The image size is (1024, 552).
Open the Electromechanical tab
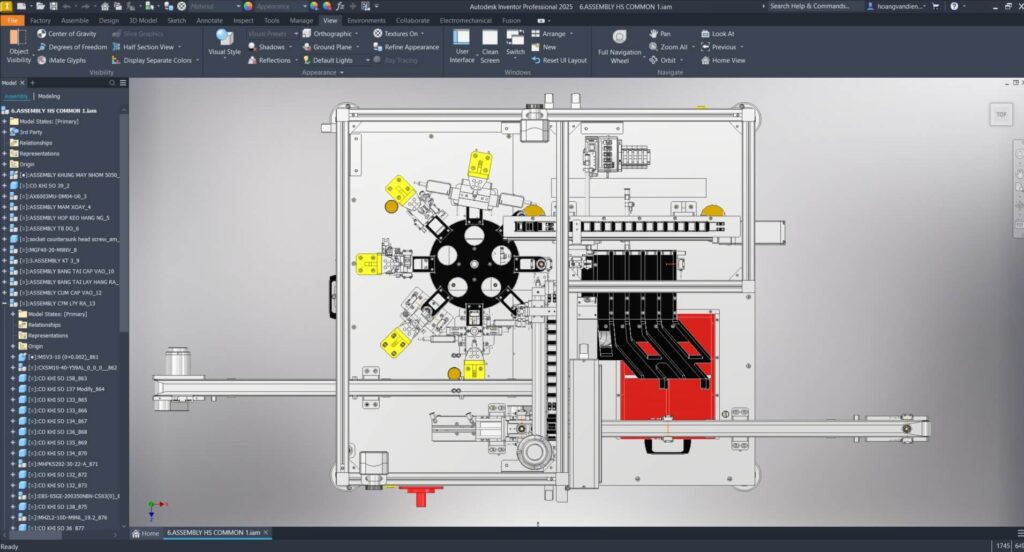(466, 20)
